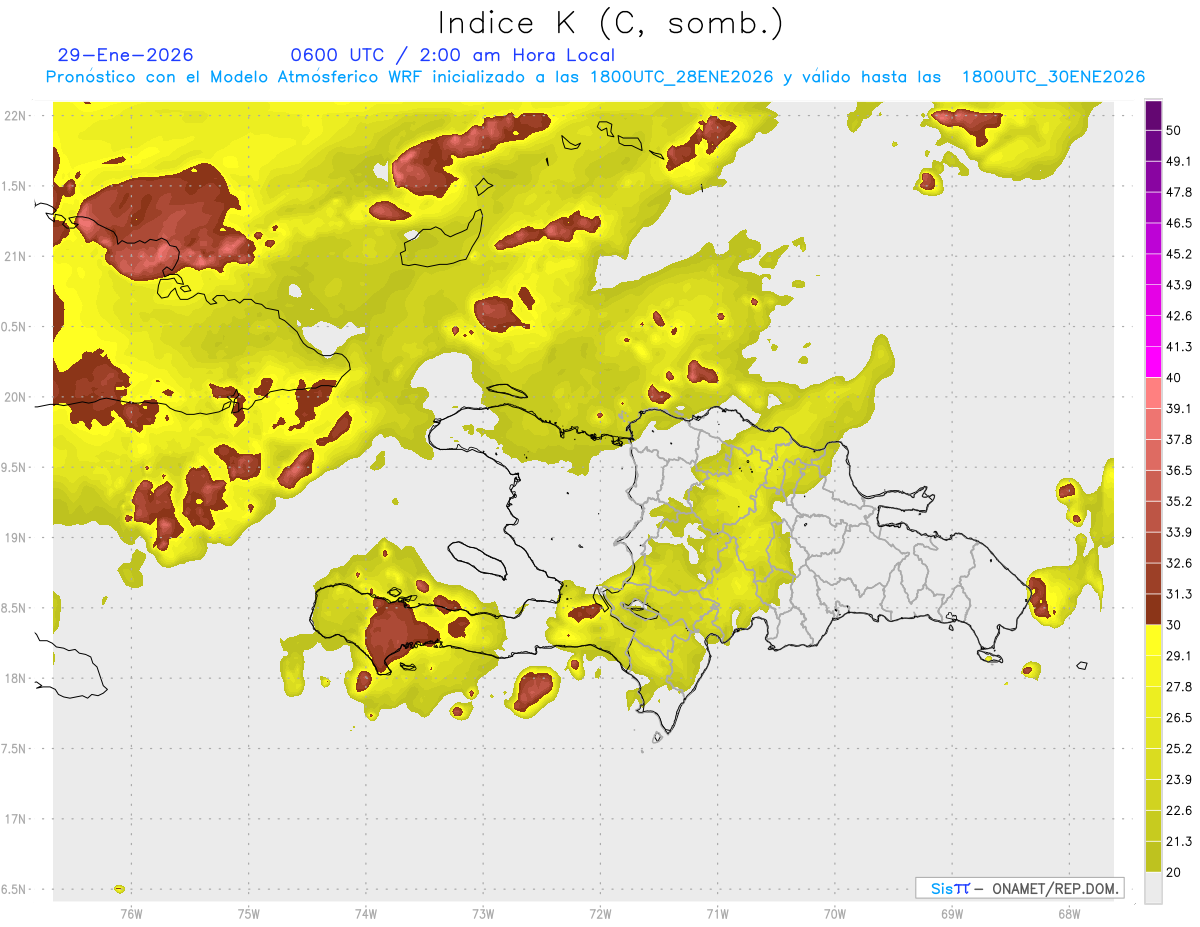Click the color scale value 36.5

click(x=1179, y=470)
